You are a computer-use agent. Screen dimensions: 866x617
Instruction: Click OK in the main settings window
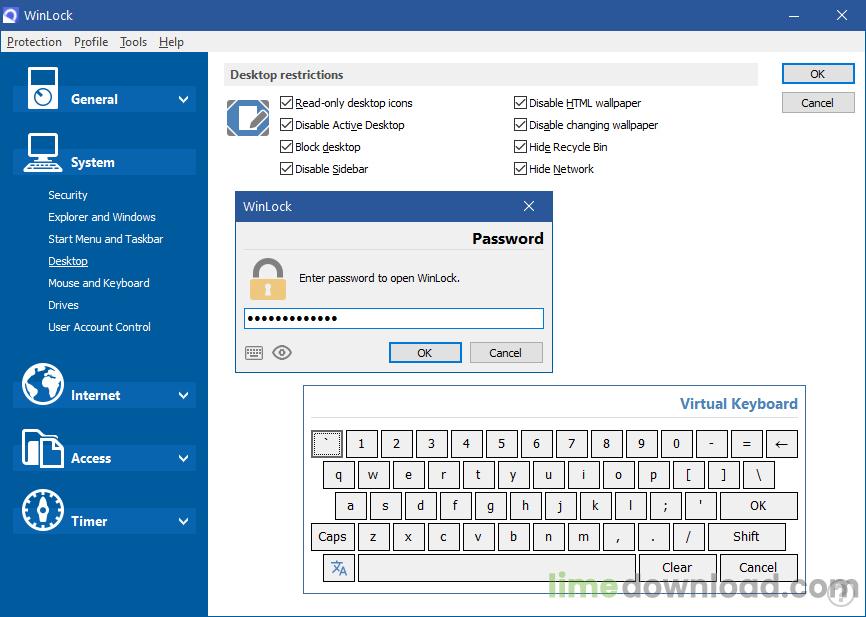click(818, 74)
